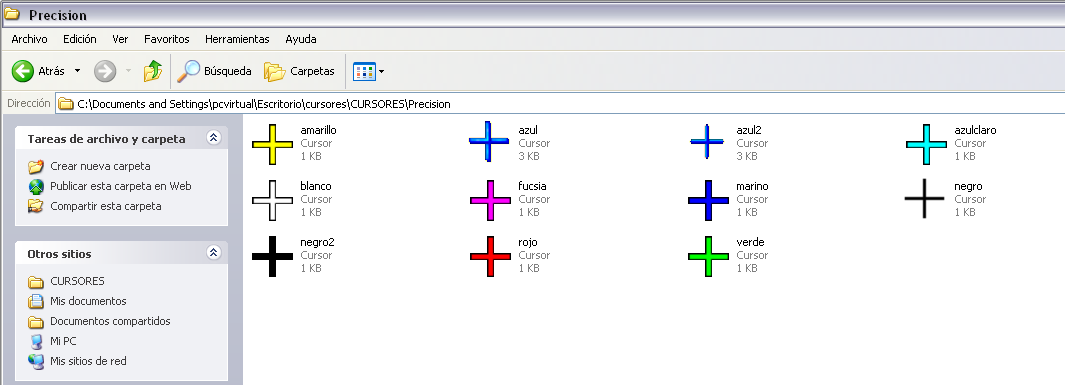Viewport: 1065px width, 385px height.
Task: Select the negro2 thick black cursor icon
Action: pos(272,256)
